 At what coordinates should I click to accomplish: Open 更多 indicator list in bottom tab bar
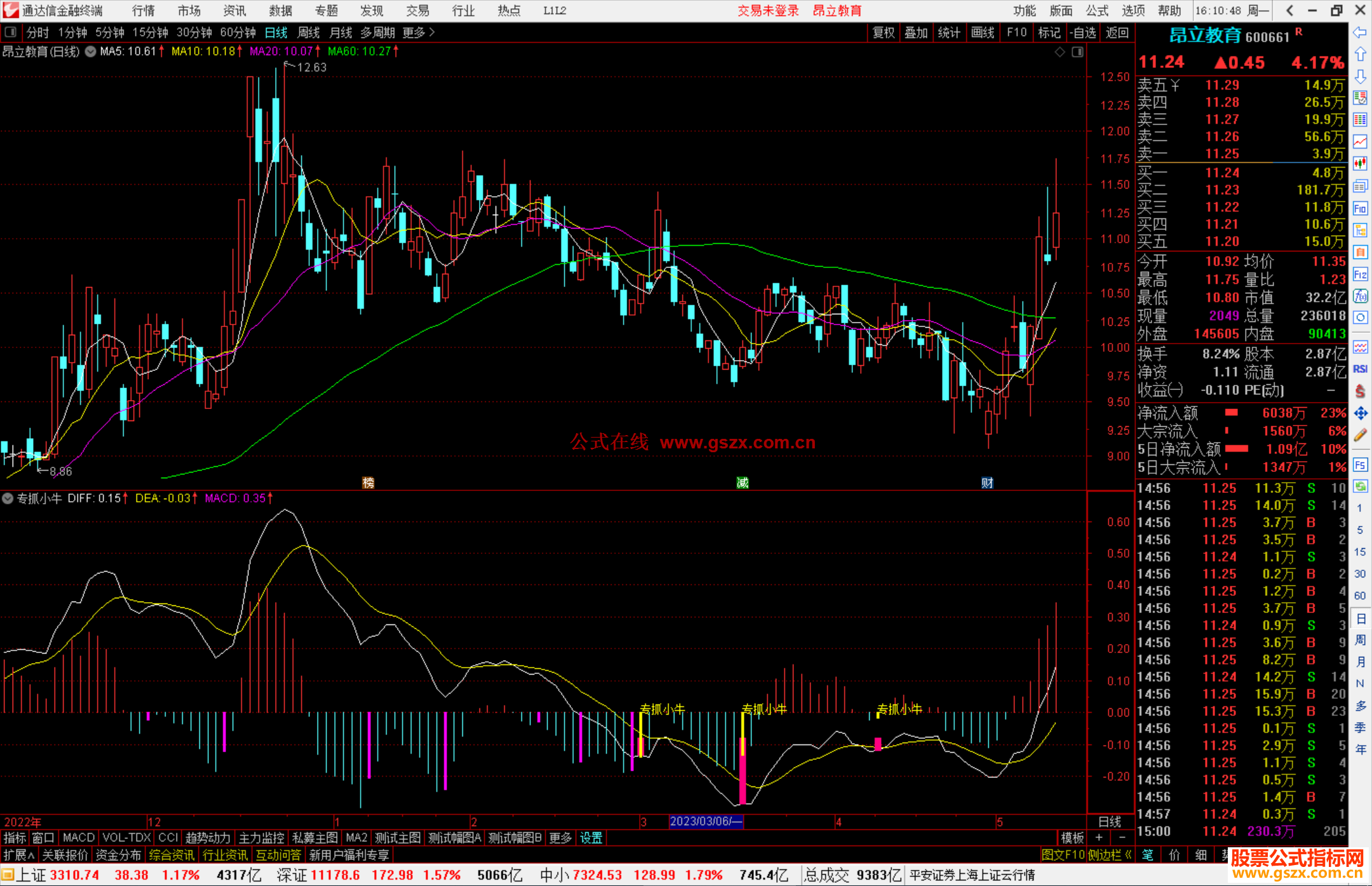click(x=560, y=838)
